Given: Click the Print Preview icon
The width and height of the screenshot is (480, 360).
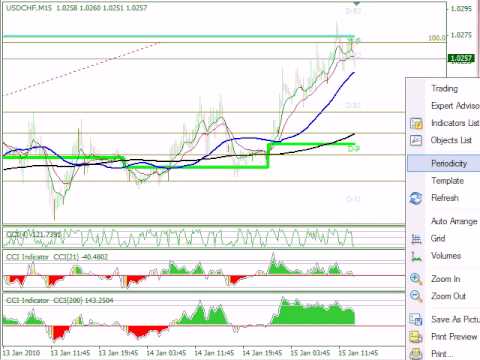Looking at the screenshot, I should pyautogui.click(x=416, y=337).
